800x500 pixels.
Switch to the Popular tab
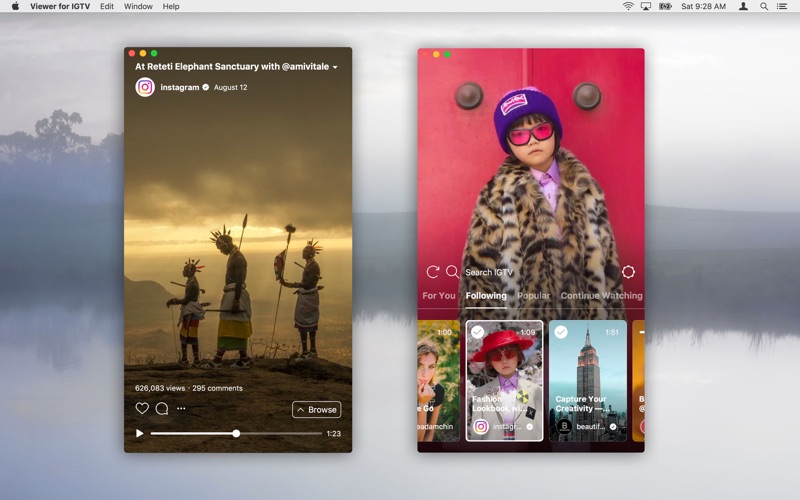(534, 295)
